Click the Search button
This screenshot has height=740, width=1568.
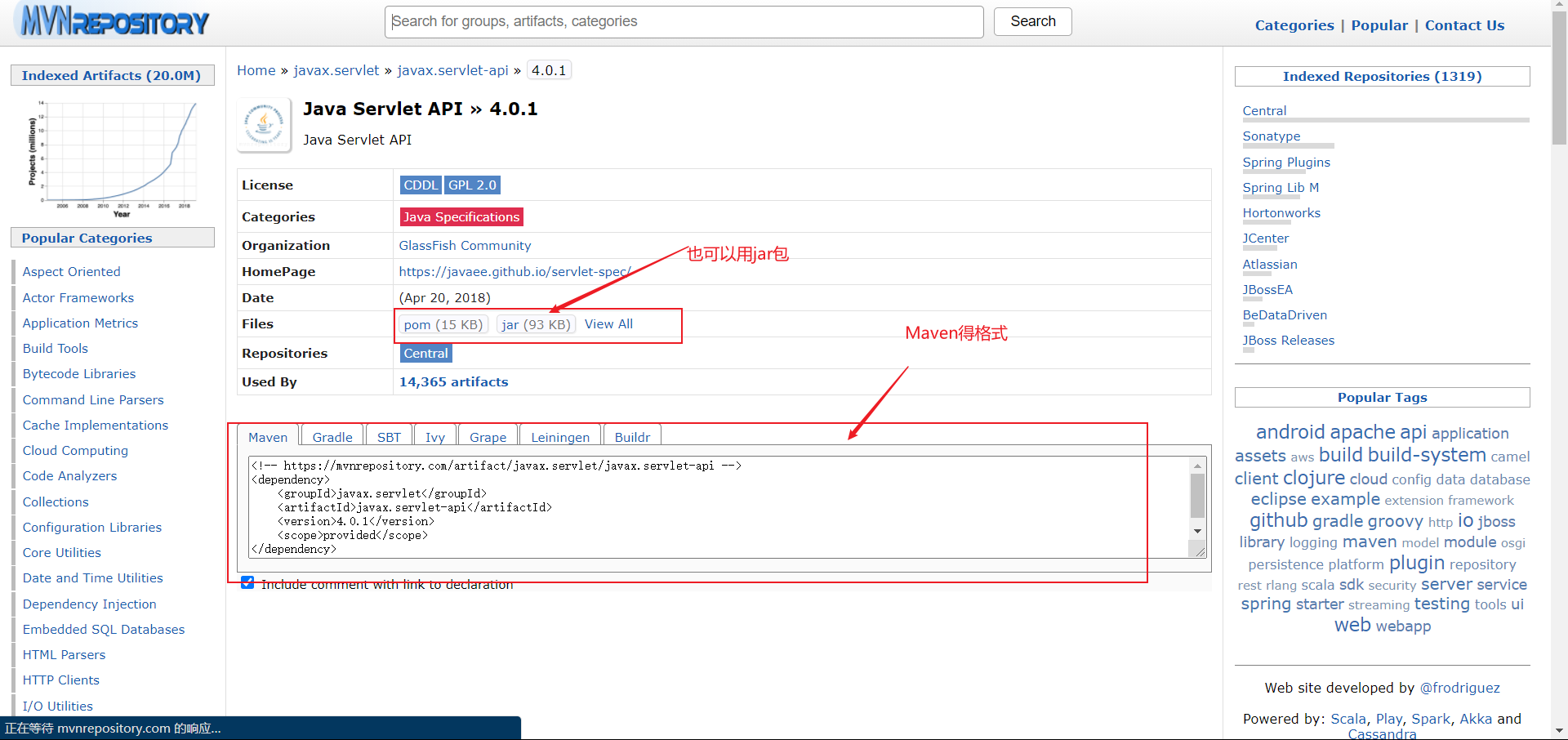click(x=1033, y=21)
